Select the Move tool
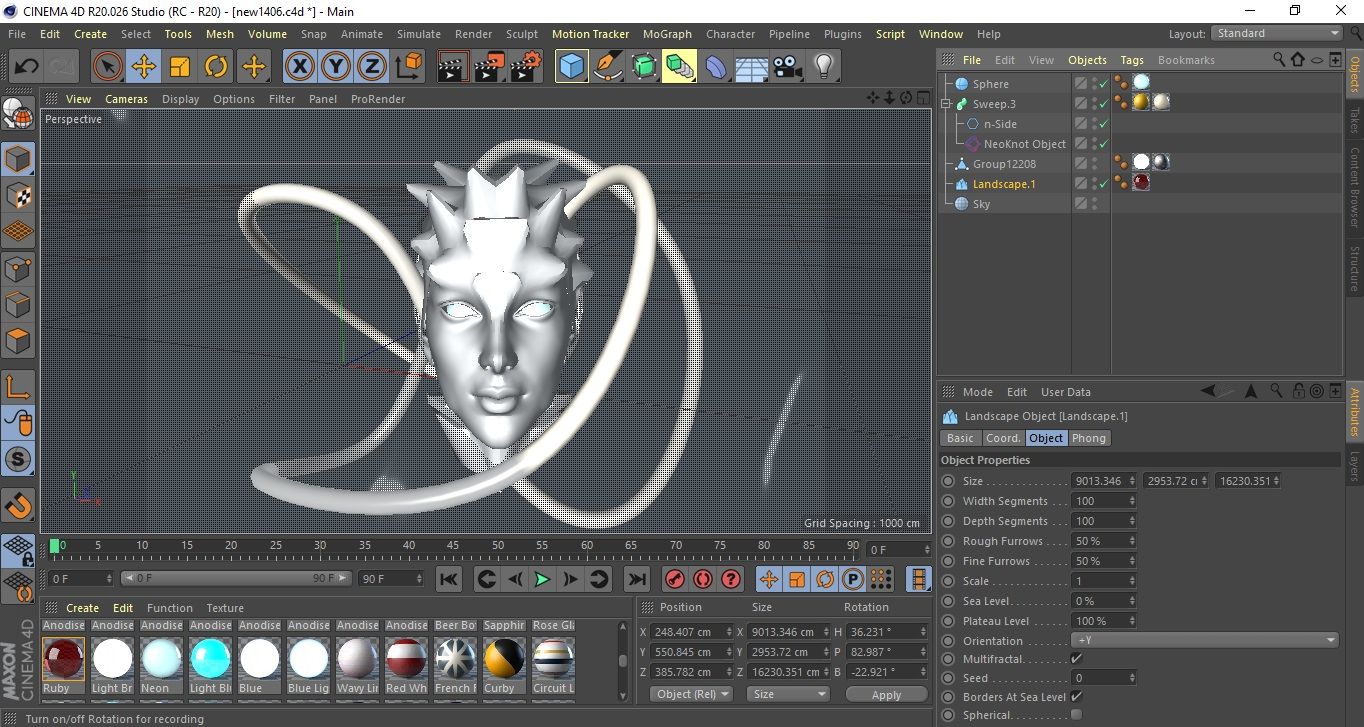 143,67
